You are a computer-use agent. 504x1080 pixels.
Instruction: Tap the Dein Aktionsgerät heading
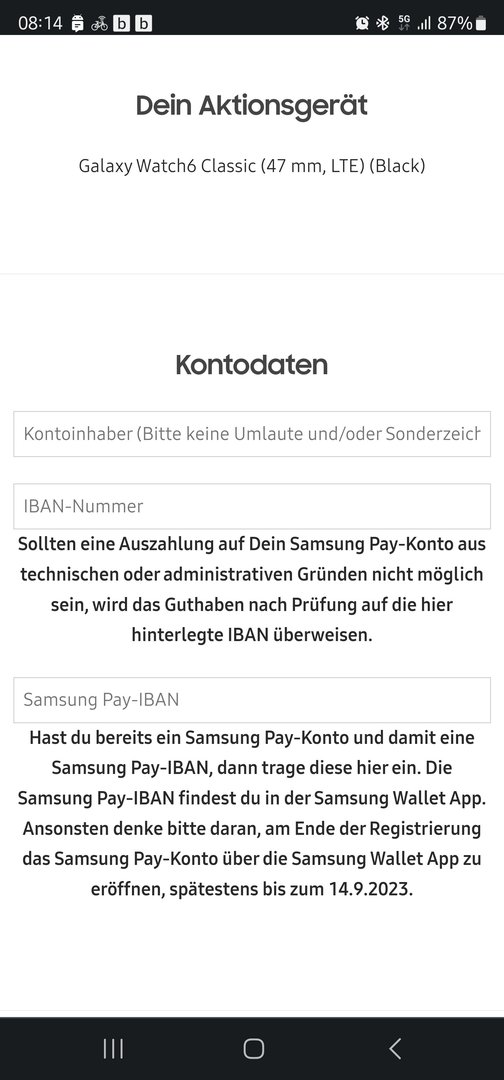point(252,106)
